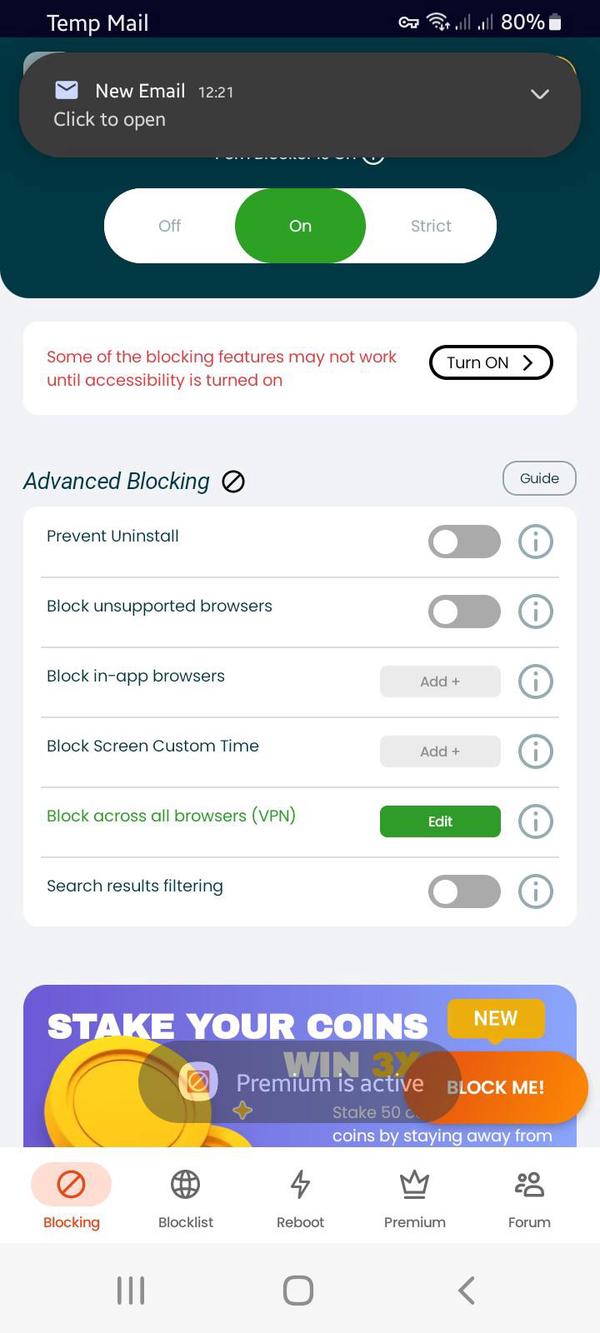Open Android recent apps button
600x1333 pixels.
pos(131,1290)
